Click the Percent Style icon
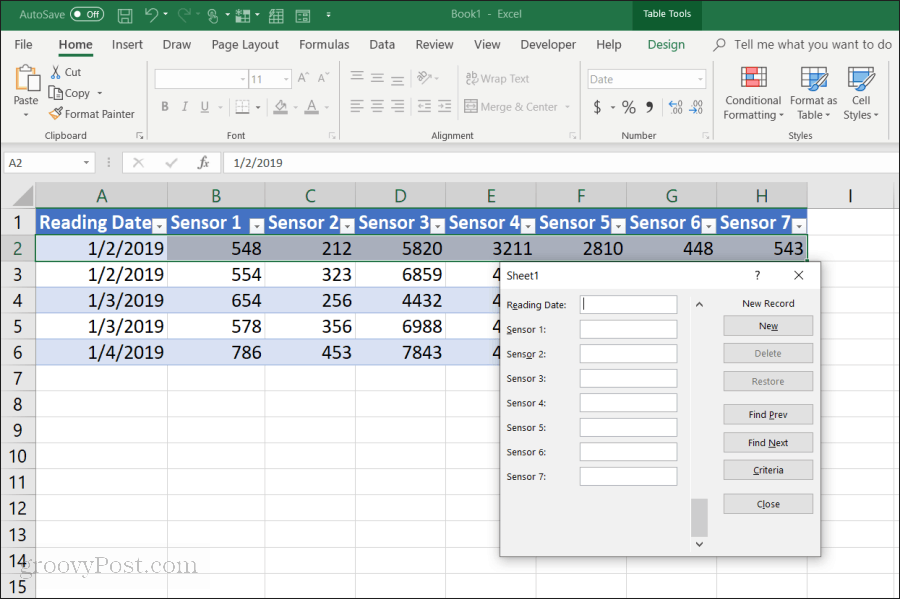900x599 pixels. click(x=629, y=107)
